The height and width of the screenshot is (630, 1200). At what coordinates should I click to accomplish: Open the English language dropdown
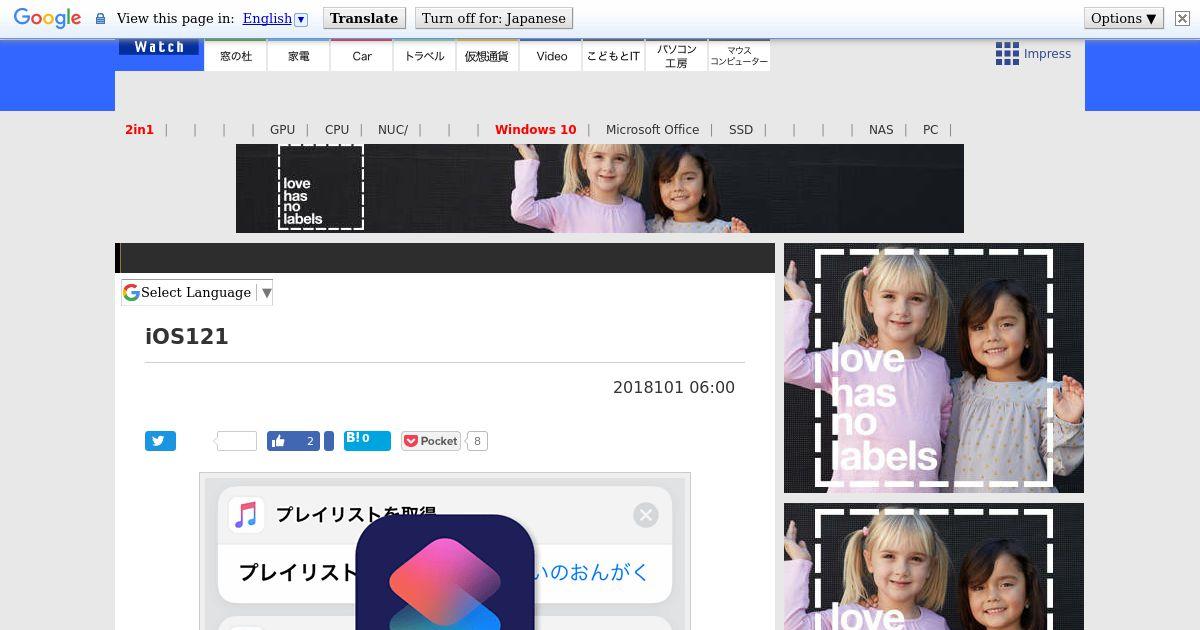pos(275,18)
